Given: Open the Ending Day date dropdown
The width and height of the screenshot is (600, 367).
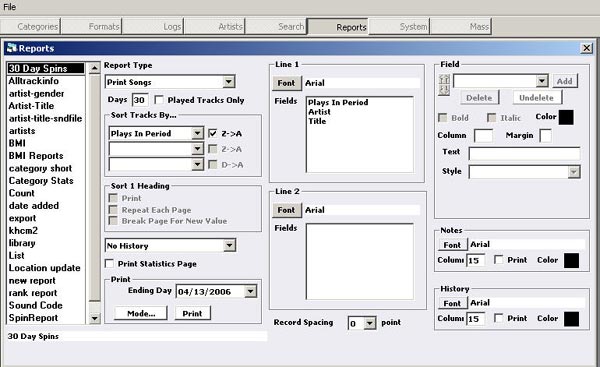Looking at the screenshot, I should click(x=250, y=291).
